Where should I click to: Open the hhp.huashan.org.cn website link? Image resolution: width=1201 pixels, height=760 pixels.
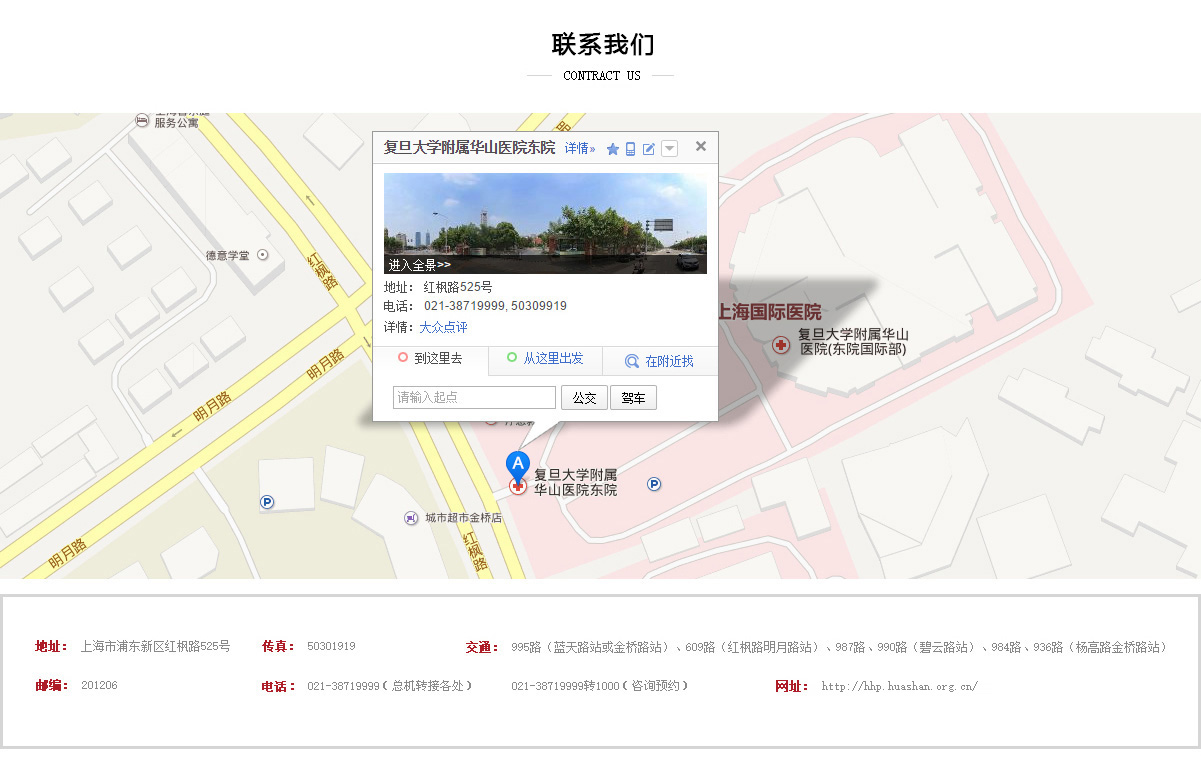coord(900,687)
